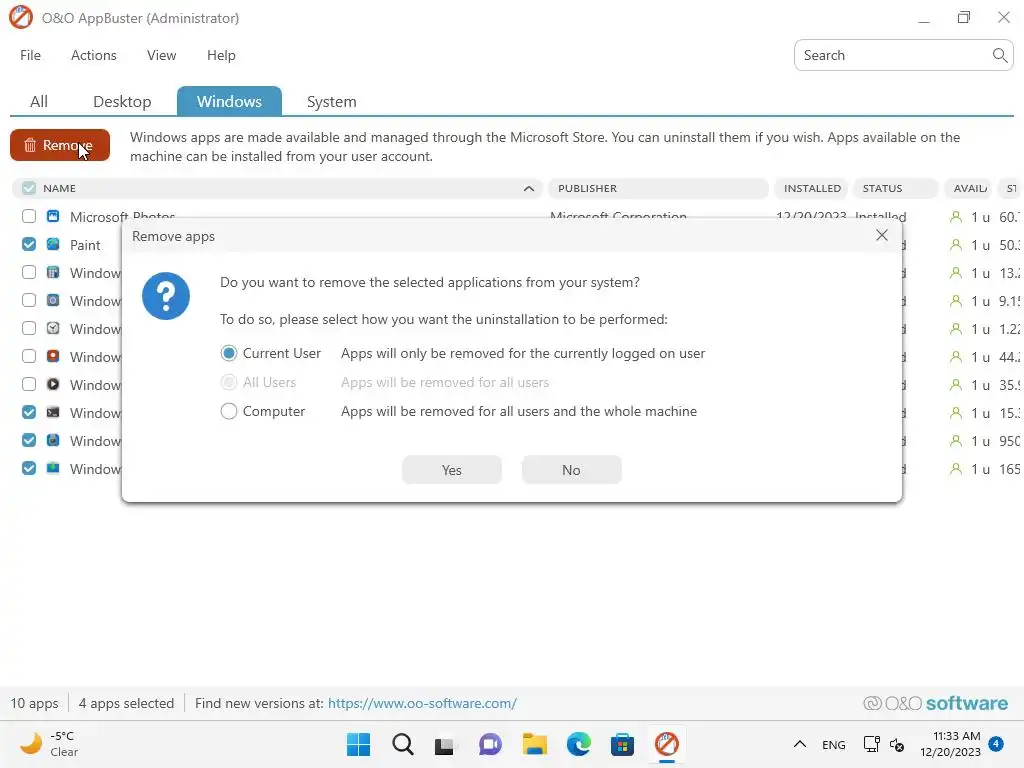Toggle the select-all checkbox beside NAME

(x=29, y=188)
